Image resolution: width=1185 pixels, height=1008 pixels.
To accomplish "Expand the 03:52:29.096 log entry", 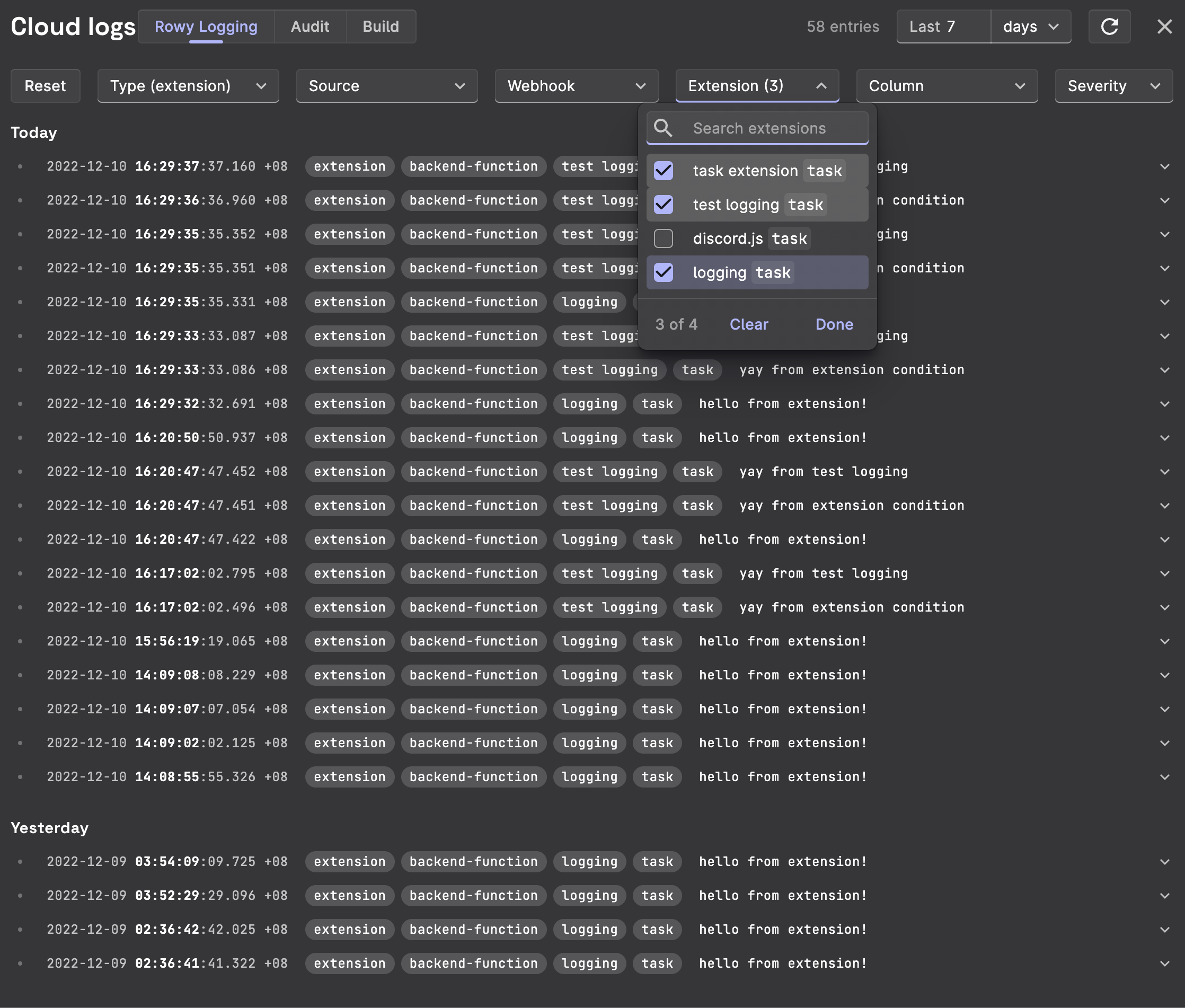I will [x=1164, y=896].
